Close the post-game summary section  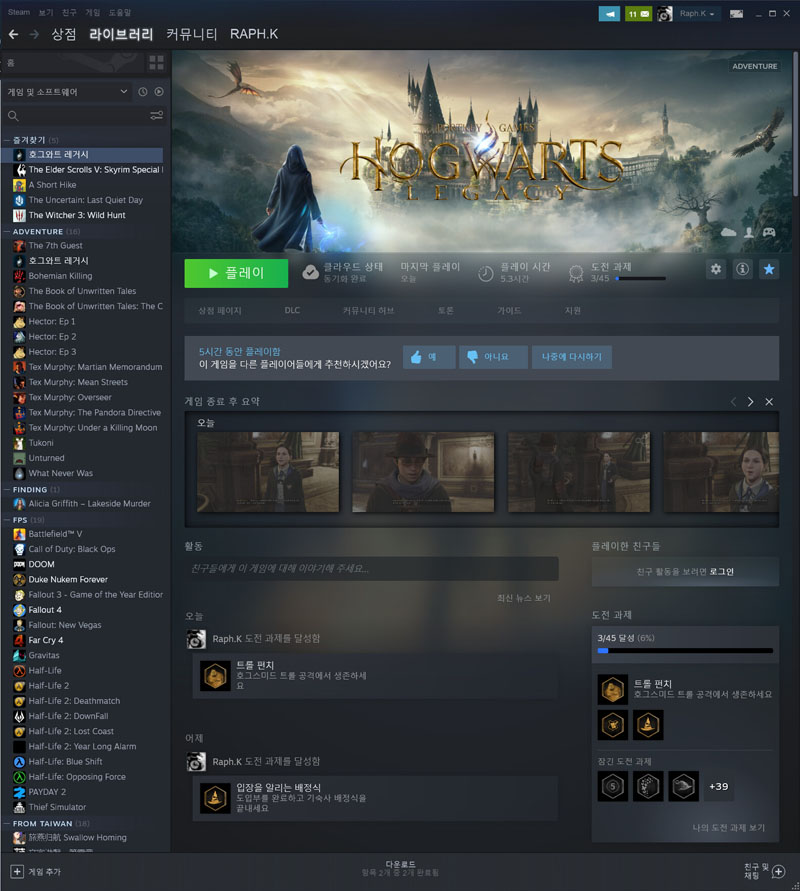pos(769,402)
